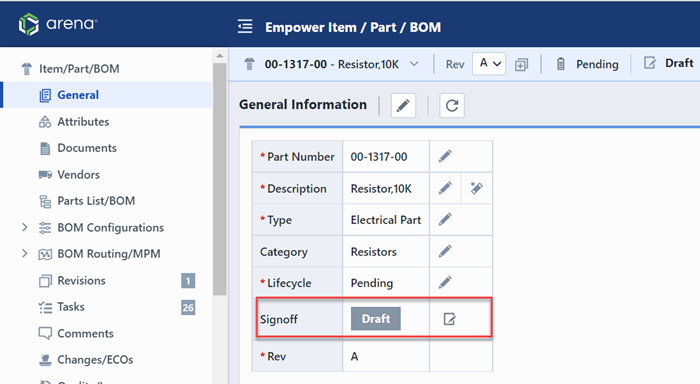Click the General Information edit pencil button
The image size is (700, 384).
[403, 105]
